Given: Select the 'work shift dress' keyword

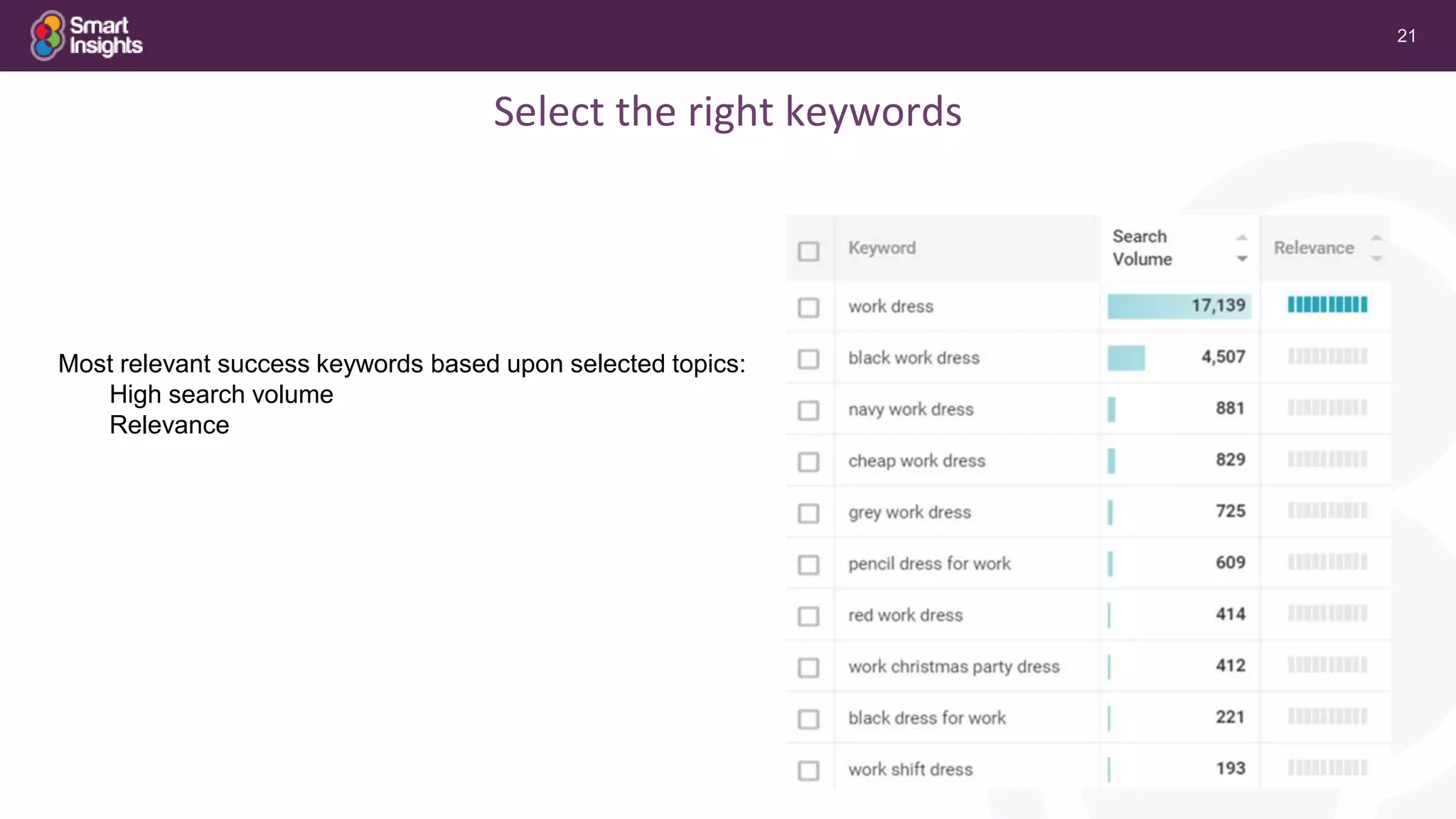Looking at the screenshot, I should pos(910,769).
